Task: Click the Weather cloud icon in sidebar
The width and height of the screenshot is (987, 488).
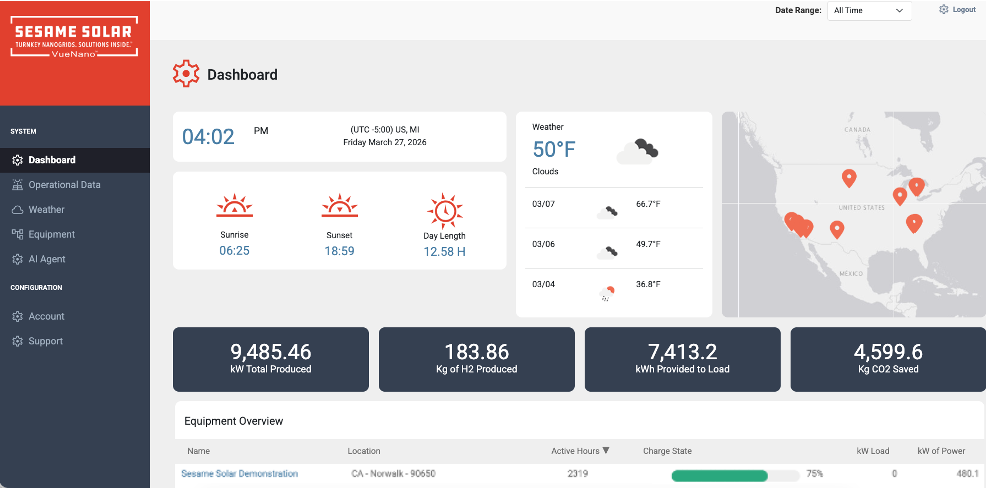Action: point(17,210)
